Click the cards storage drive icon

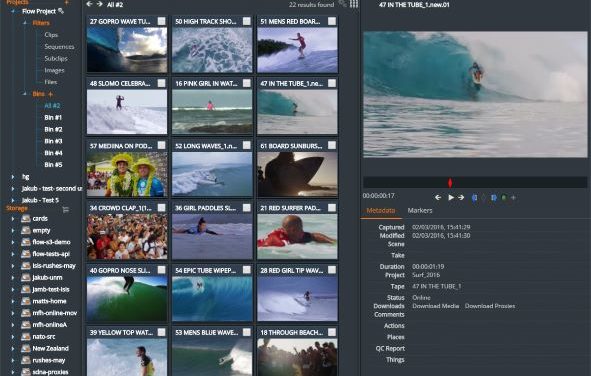[x=26, y=219]
